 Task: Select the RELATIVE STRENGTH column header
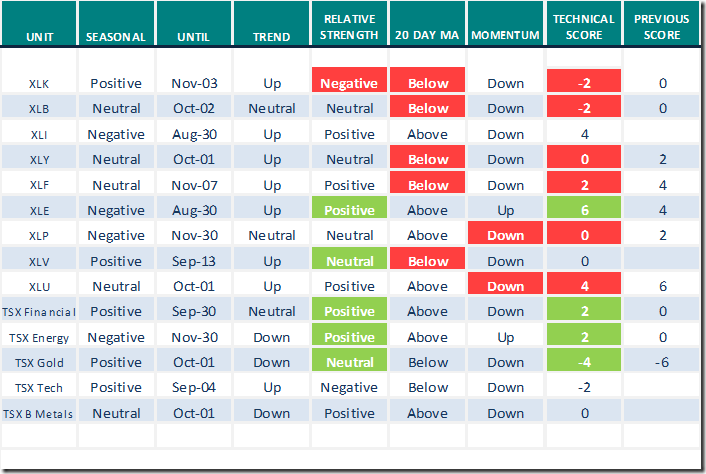coord(349,28)
